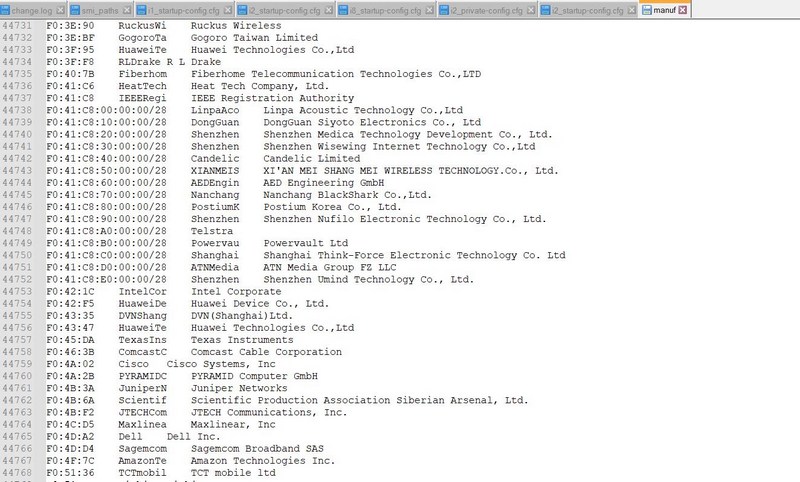This screenshot has height=482, width=800.
Task: Open the i1_startup-config.cfg tab
Action: point(184,10)
